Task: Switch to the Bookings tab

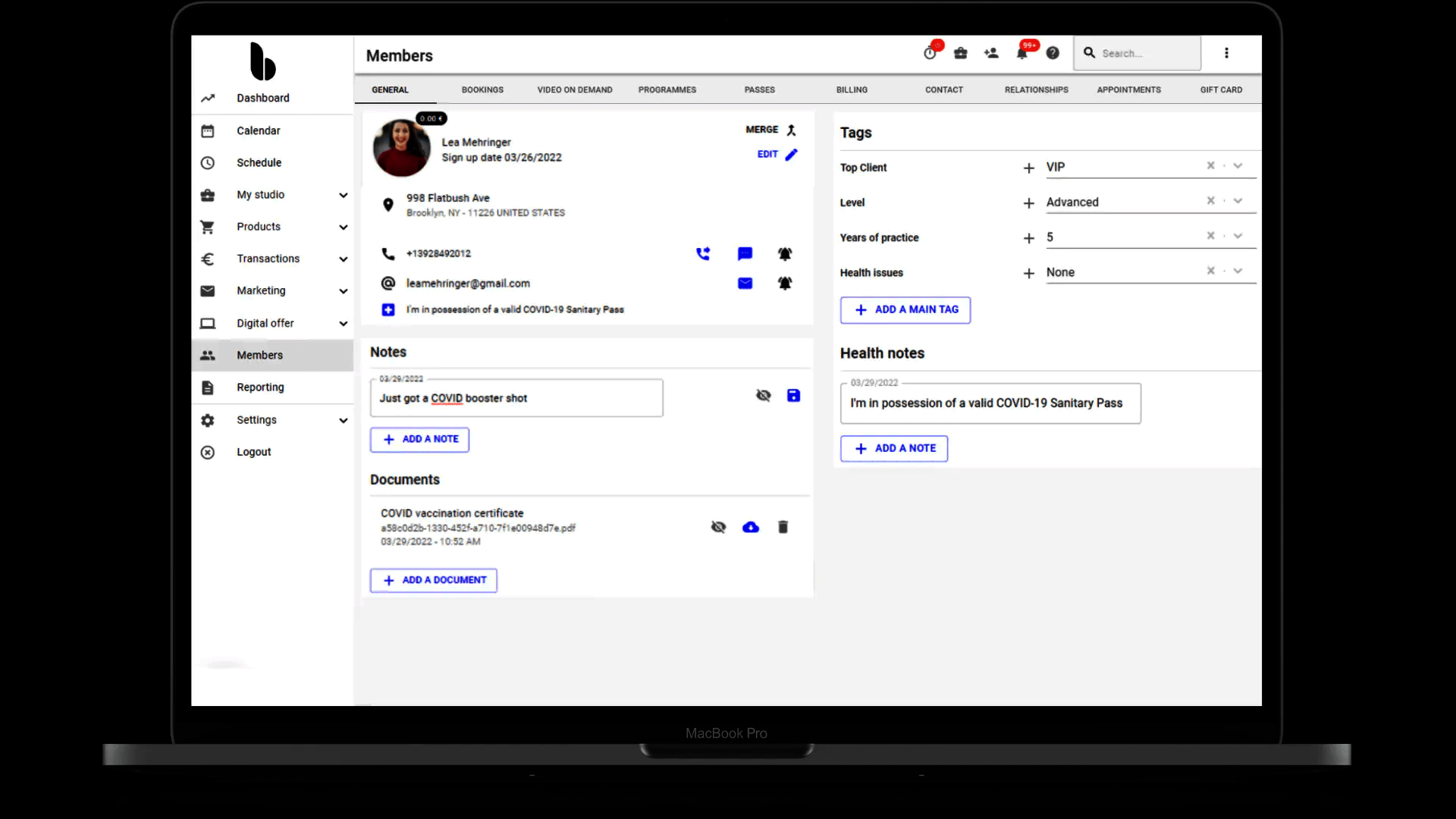Action: 482,89
